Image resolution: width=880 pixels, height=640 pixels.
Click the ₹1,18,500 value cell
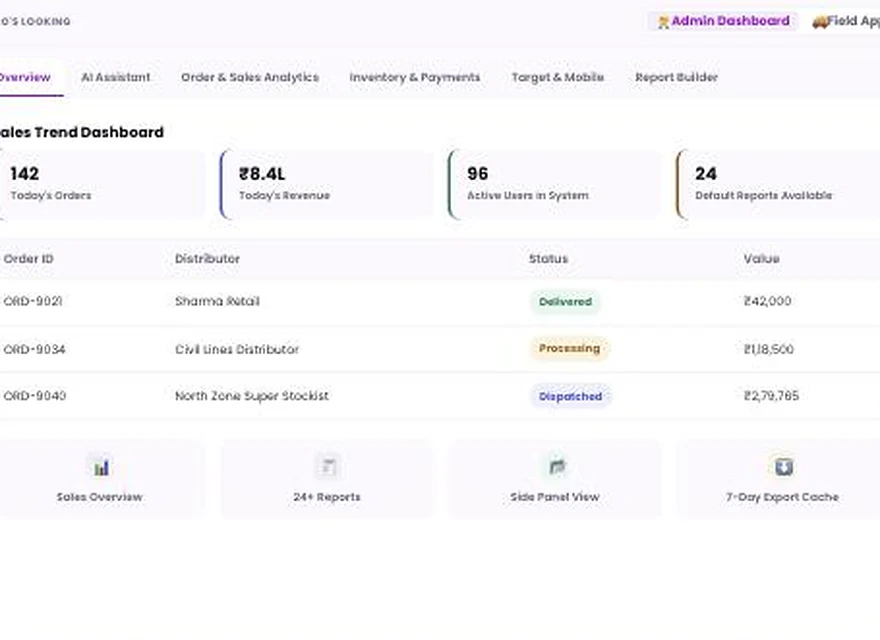coord(768,349)
